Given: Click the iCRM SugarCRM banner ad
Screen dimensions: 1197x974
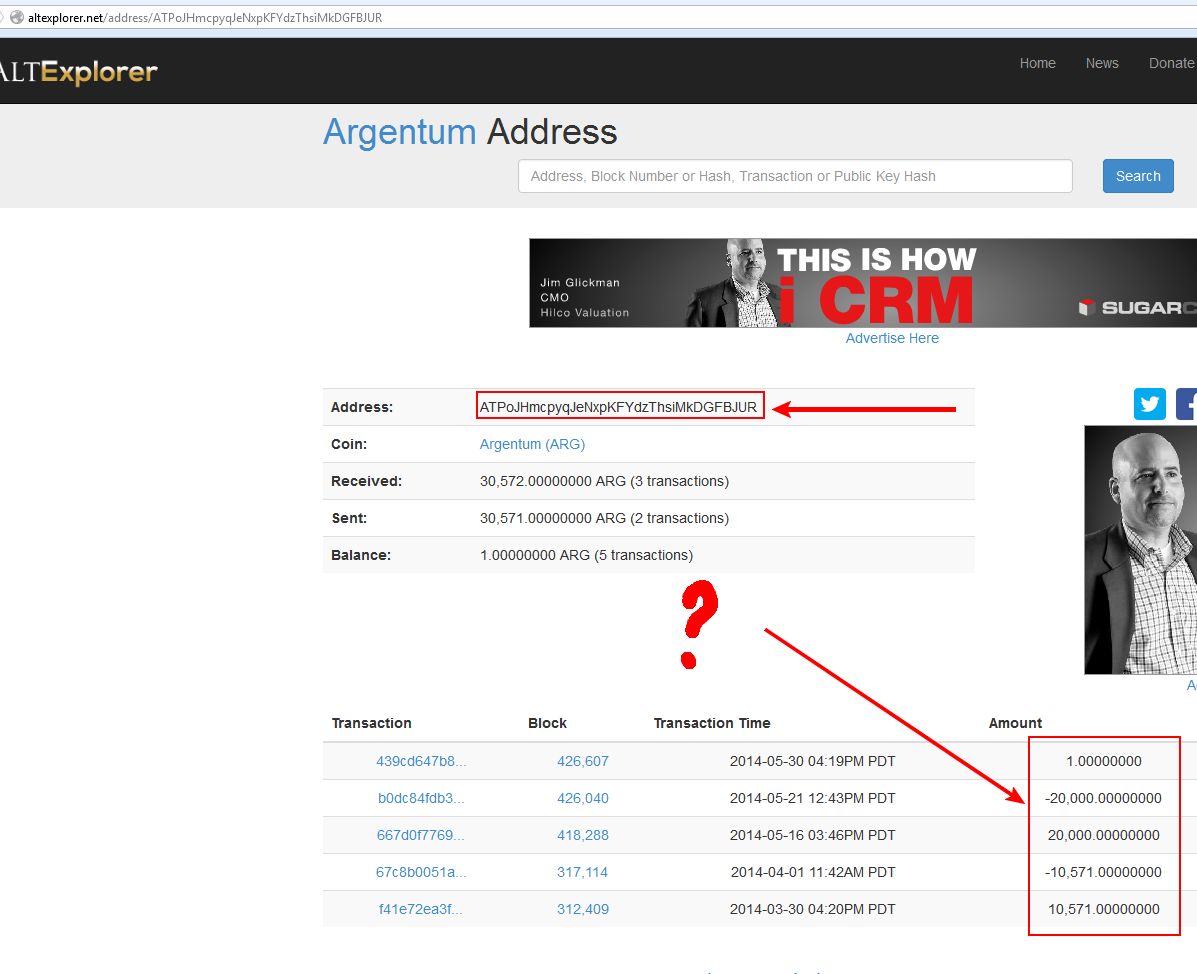Looking at the screenshot, I should (x=863, y=283).
